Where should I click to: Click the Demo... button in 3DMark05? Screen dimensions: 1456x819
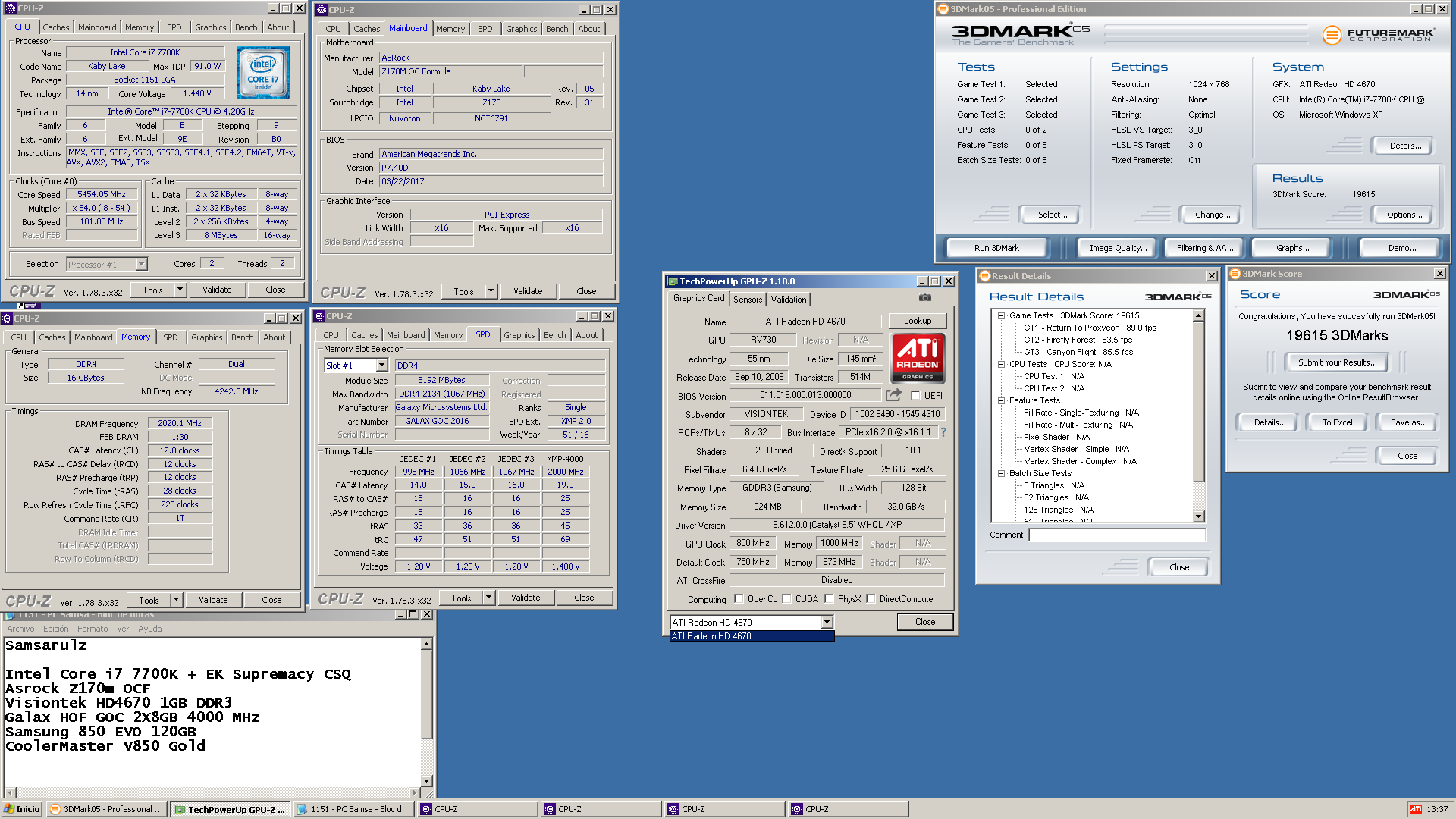1401,248
